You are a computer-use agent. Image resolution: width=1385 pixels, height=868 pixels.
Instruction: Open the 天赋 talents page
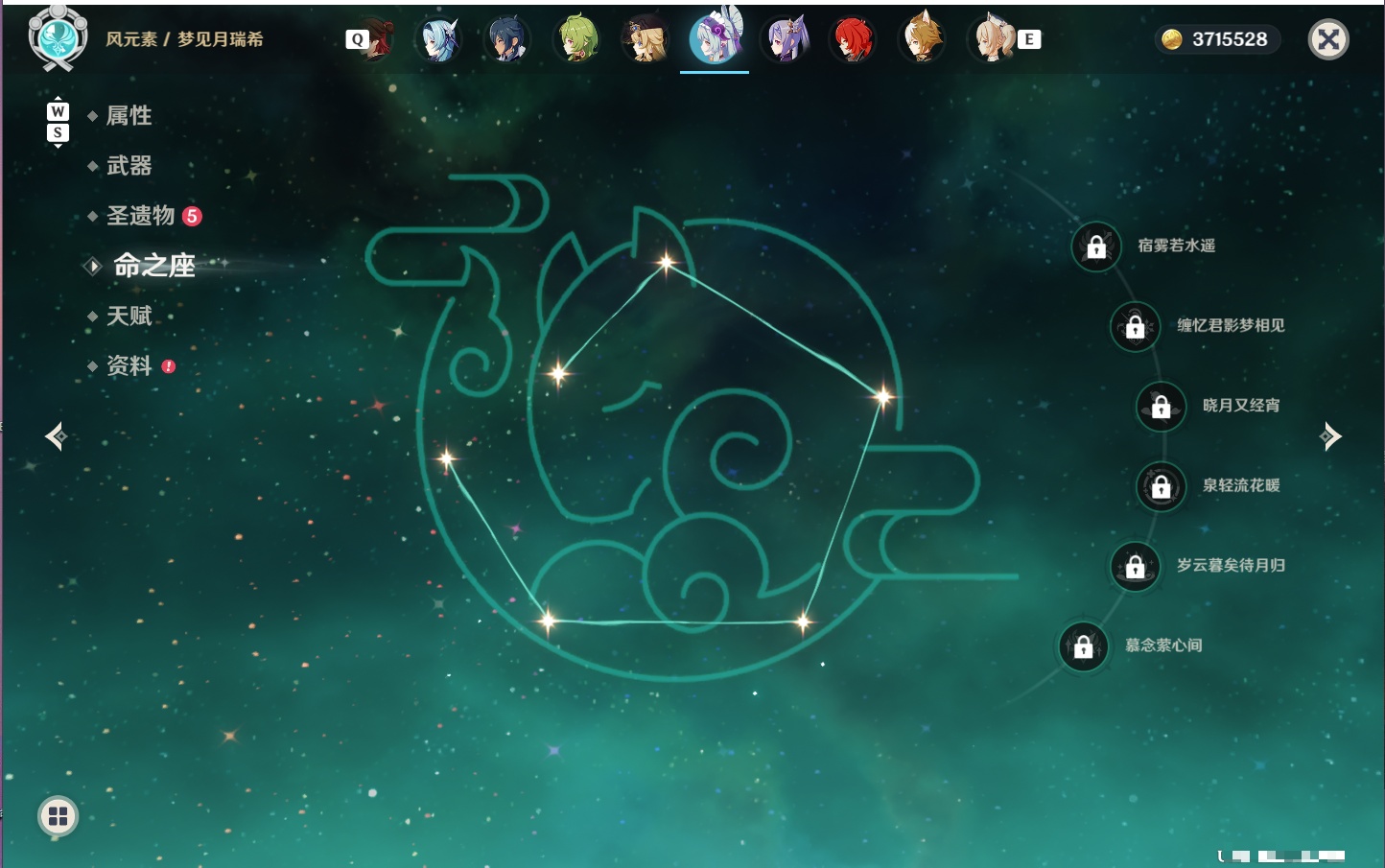coord(129,316)
